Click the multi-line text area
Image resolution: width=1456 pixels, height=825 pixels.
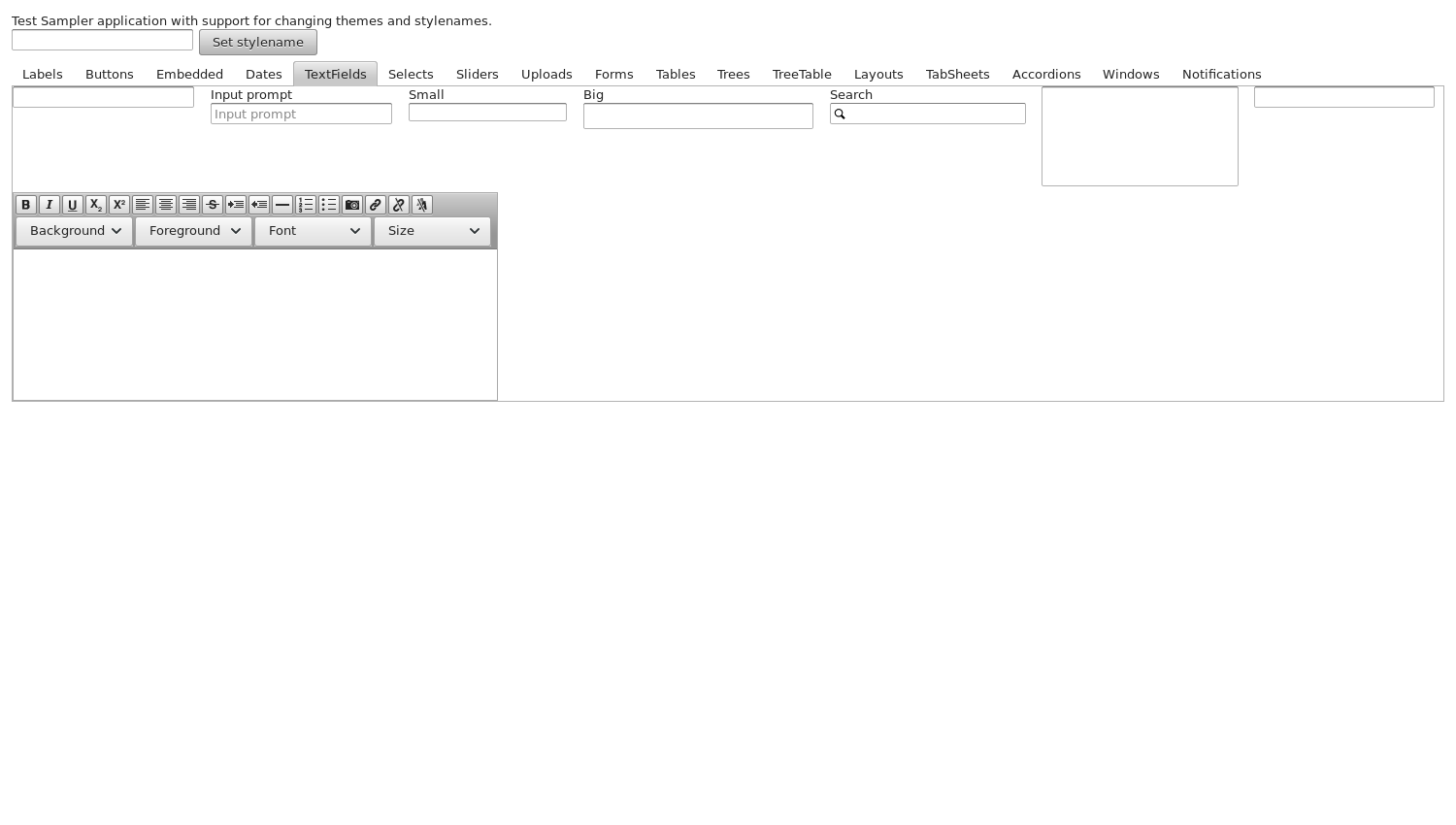pyautogui.click(x=1140, y=136)
